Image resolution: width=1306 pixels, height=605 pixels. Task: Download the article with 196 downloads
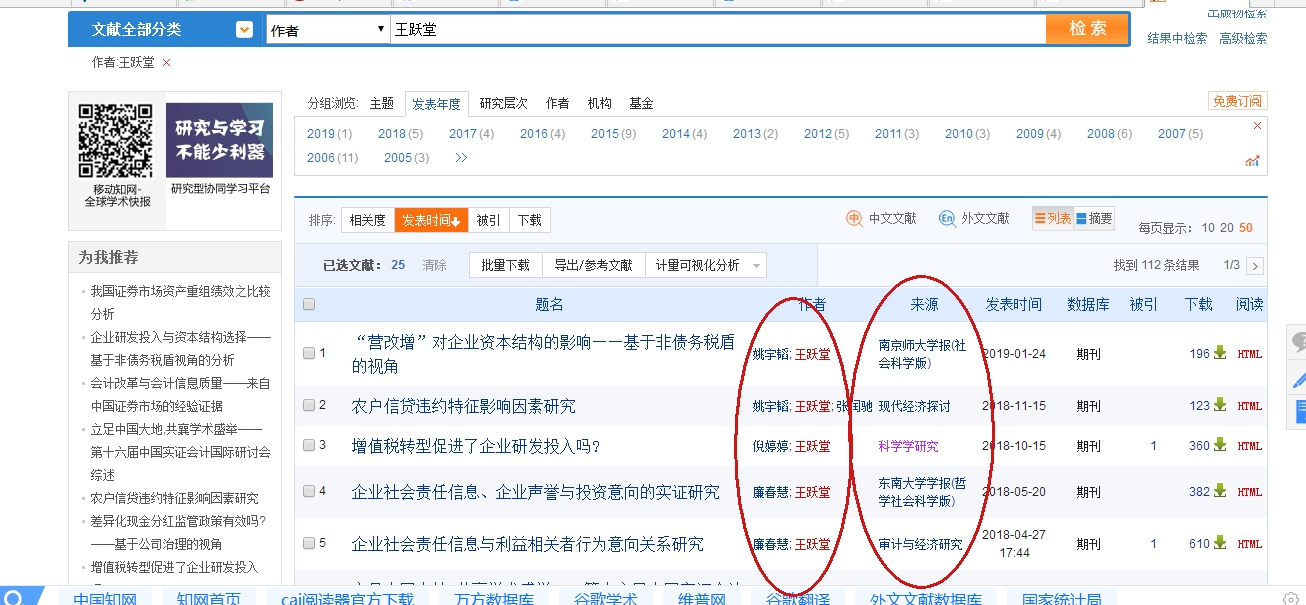click(x=1219, y=353)
